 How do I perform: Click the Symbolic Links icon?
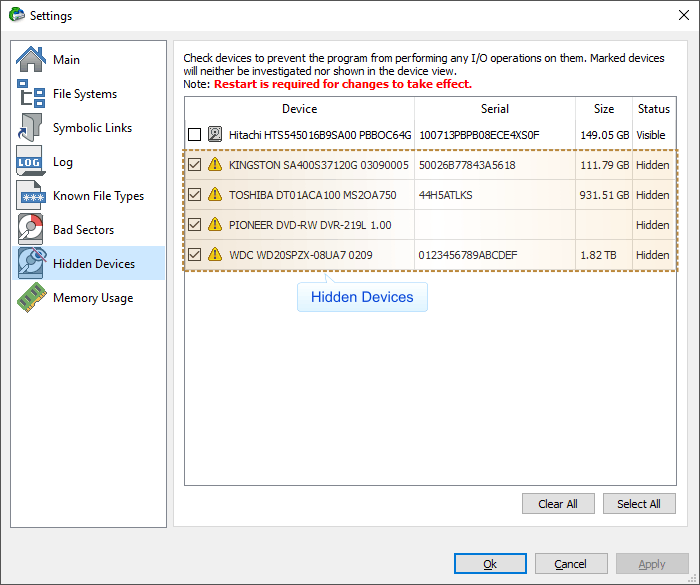(31, 128)
